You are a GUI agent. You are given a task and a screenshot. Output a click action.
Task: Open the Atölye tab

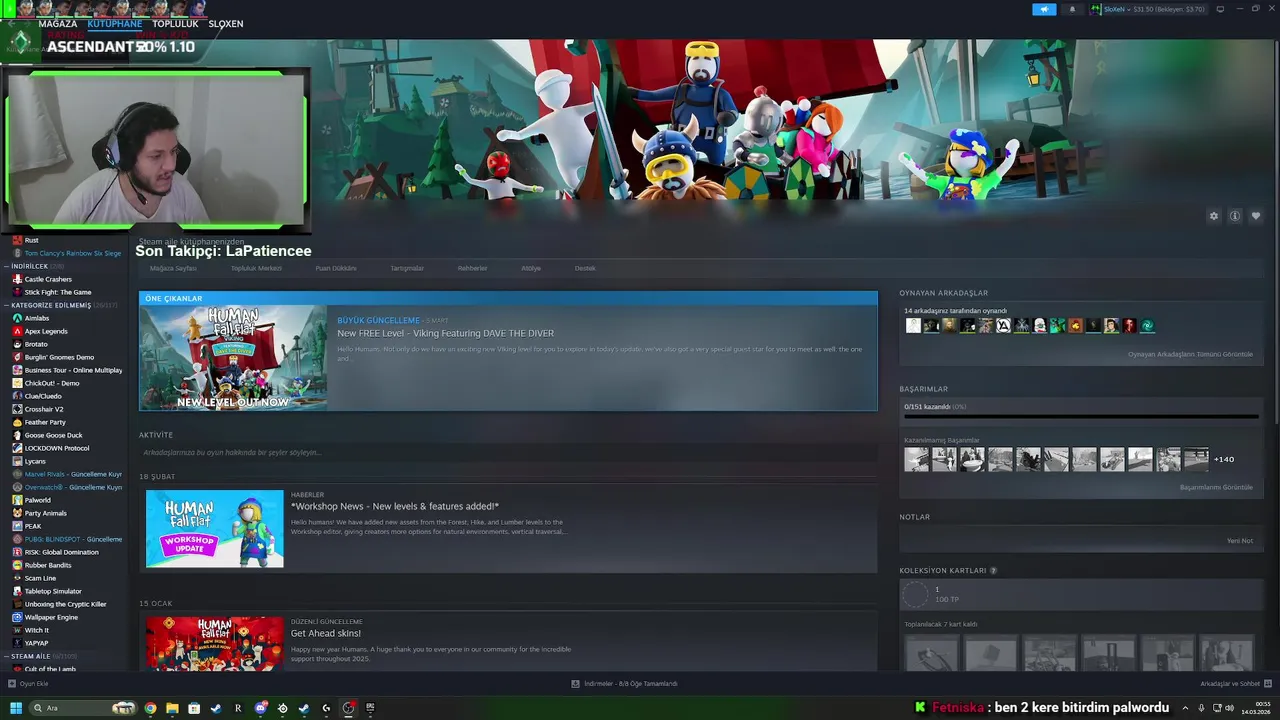tap(531, 268)
